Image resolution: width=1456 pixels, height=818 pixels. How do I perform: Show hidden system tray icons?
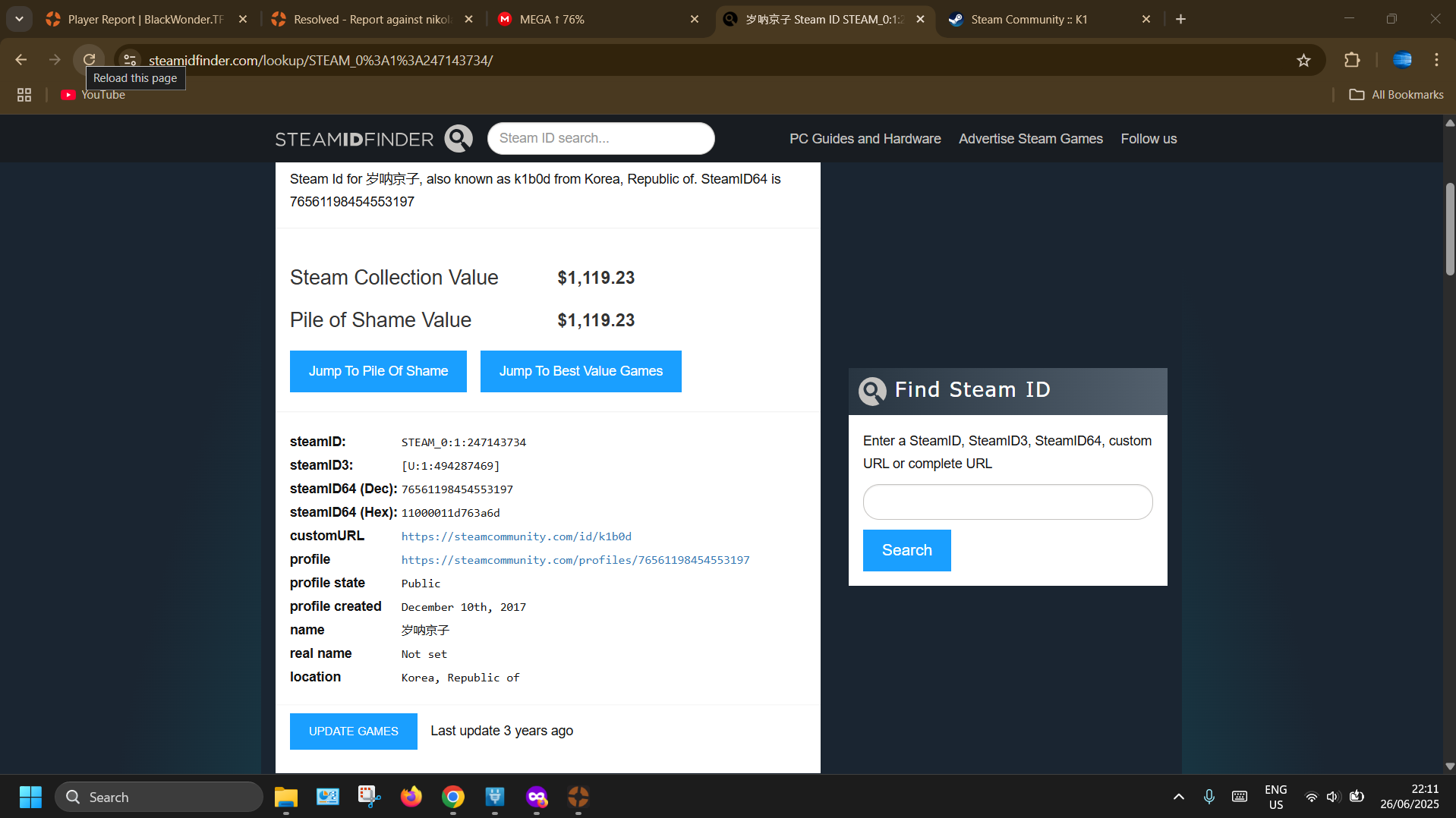tap(1178, 797)
